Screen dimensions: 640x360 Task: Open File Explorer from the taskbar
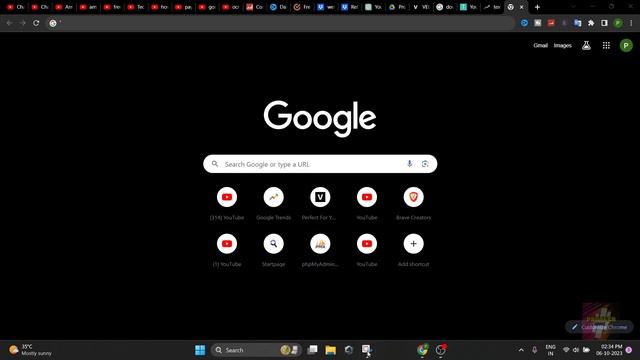point(331,350)
